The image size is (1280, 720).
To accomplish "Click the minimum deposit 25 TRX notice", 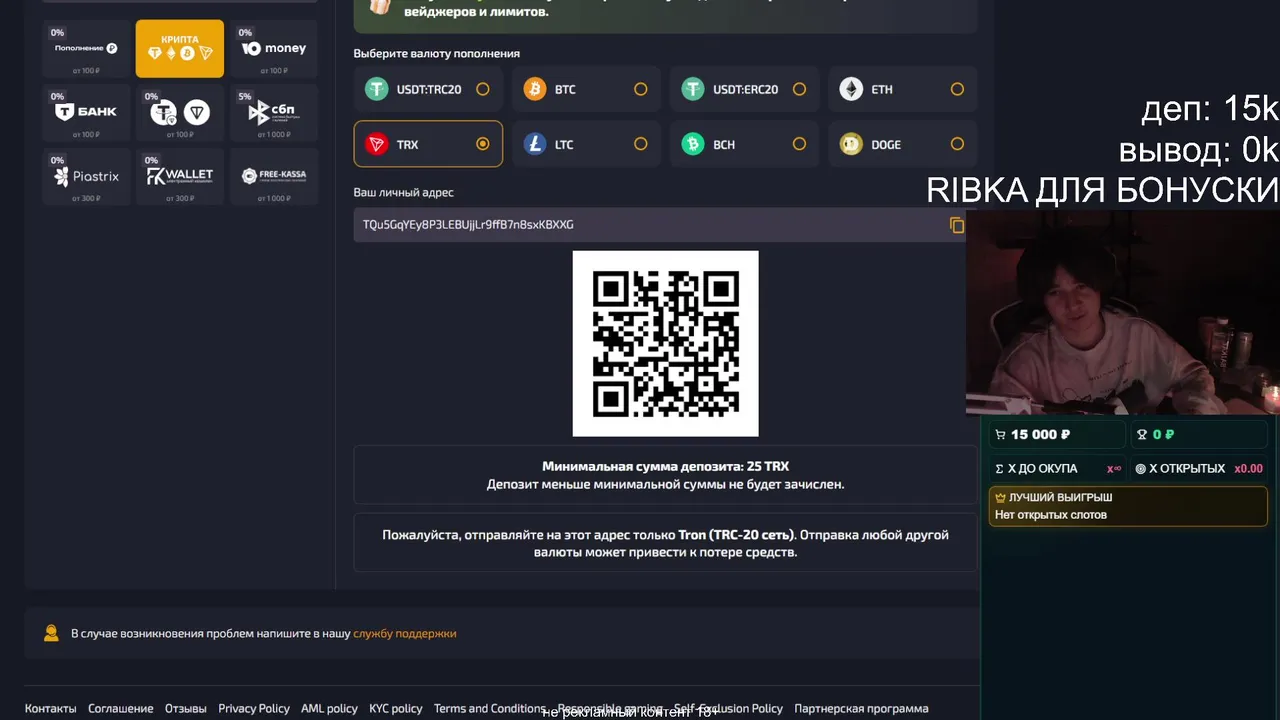I will (665, 475).
